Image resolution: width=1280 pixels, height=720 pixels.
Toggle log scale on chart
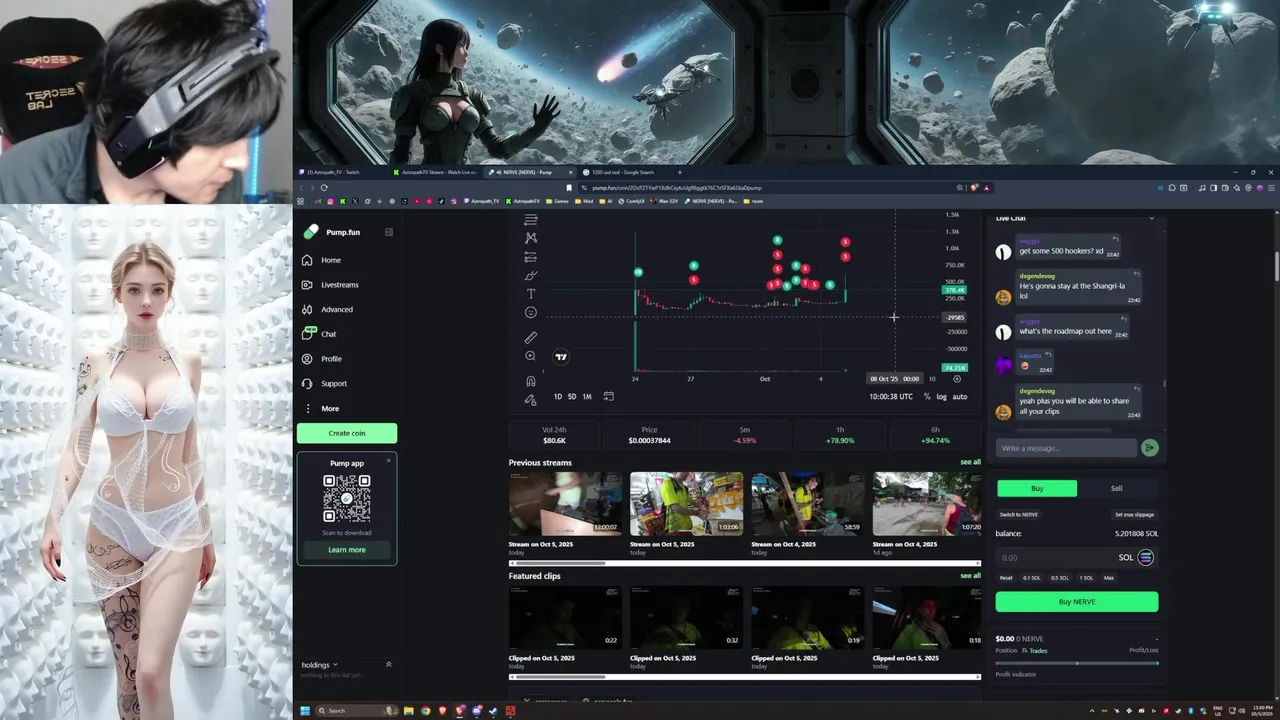click(x=942, y=397)
